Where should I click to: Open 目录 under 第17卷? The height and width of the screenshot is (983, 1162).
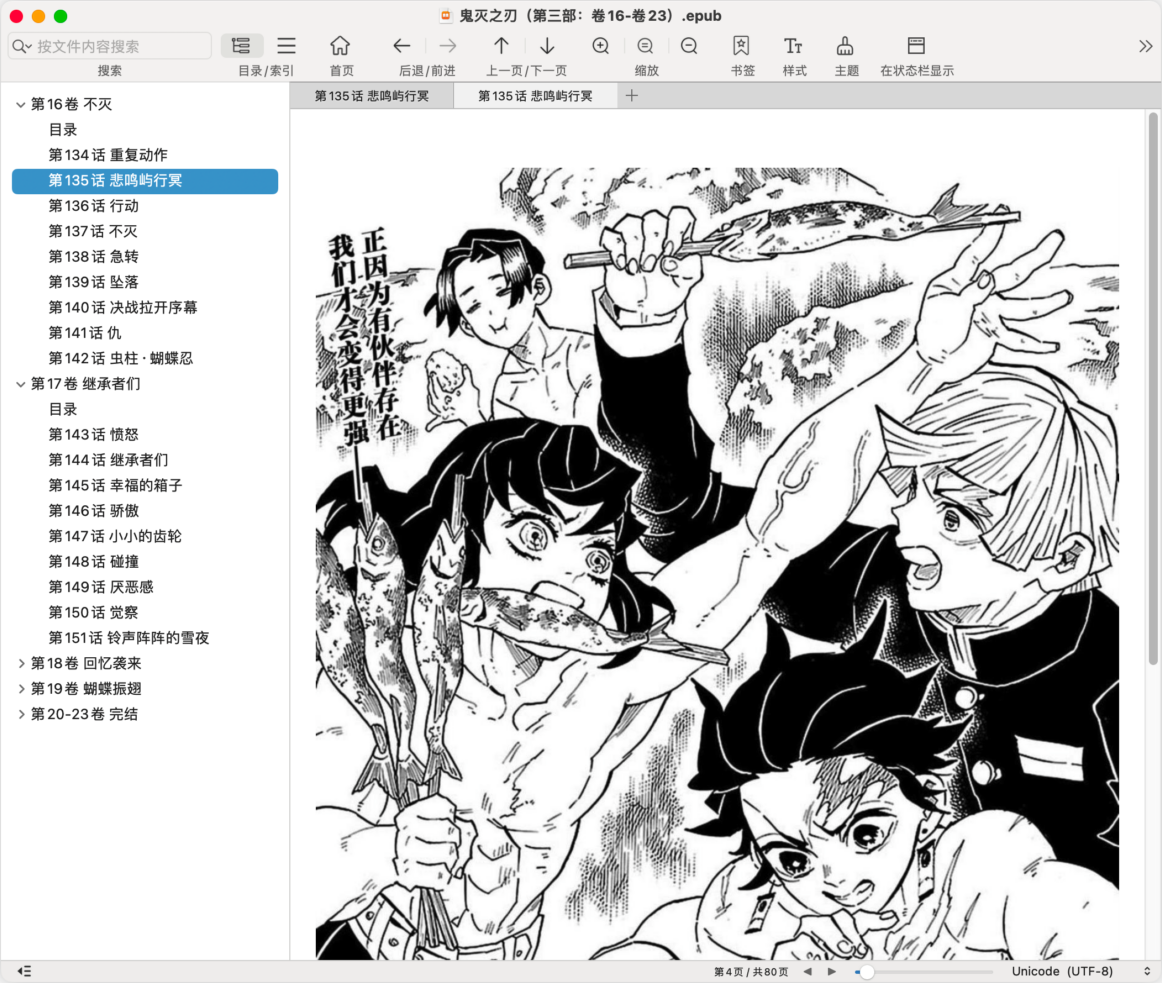[63, 409]
